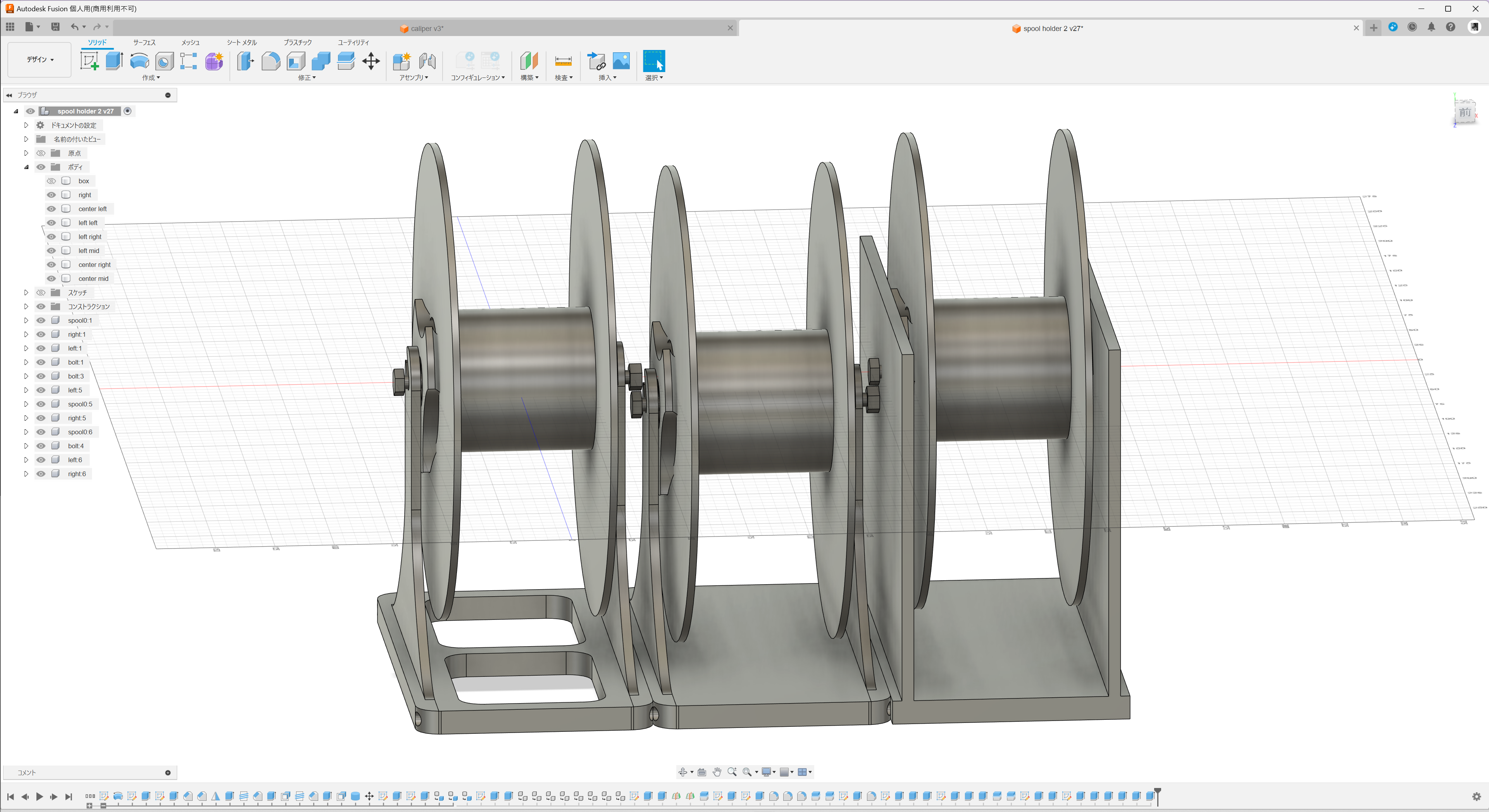
Task: Activate the Move/Copy tool
Action: (x=371, y=61)
